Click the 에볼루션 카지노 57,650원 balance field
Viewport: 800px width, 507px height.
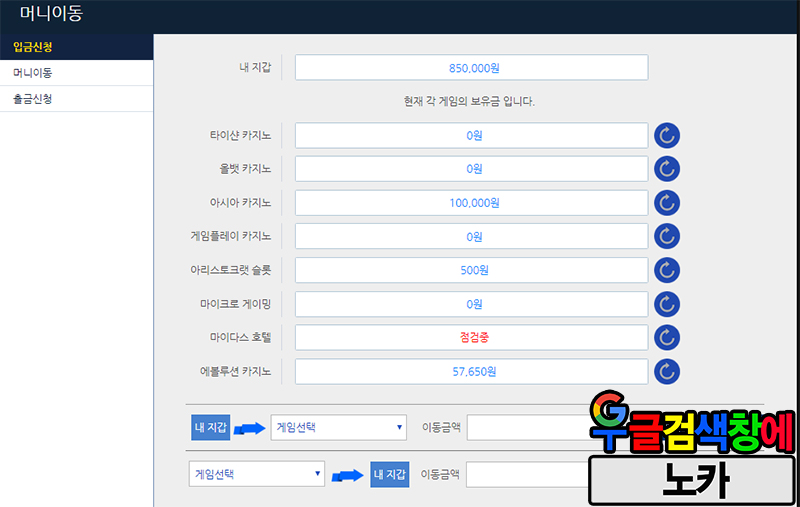pos(472,372)
